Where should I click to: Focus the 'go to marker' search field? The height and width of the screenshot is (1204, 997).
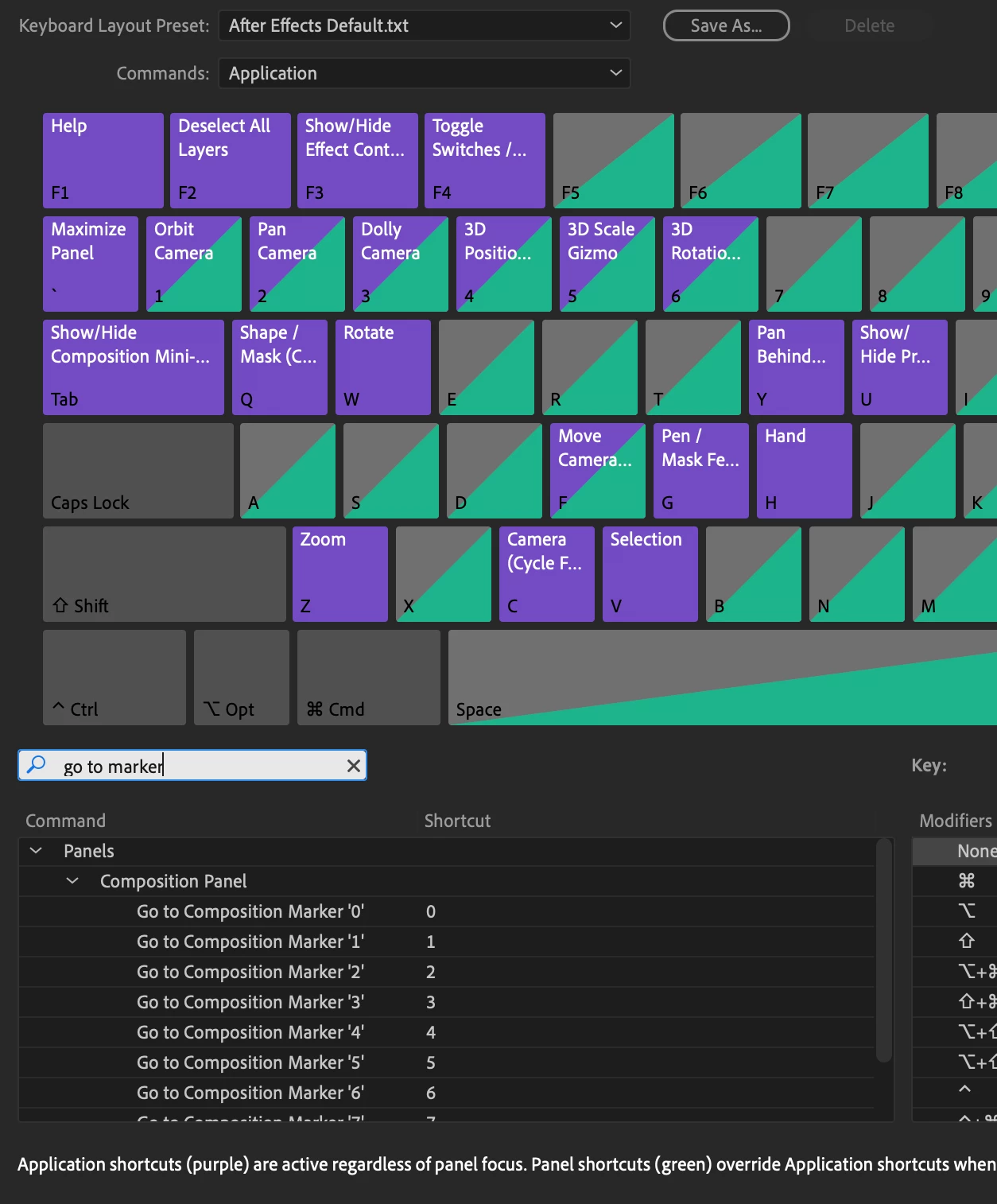(x=192, y=765)
